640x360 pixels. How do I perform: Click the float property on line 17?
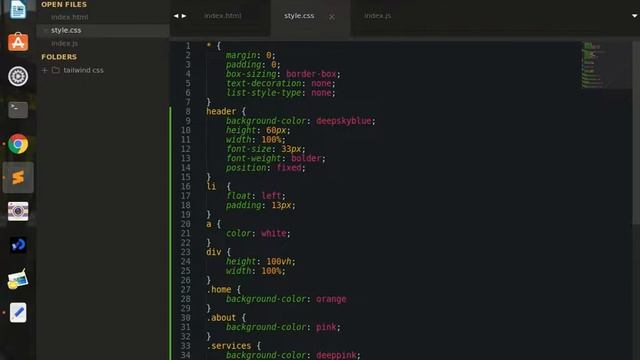238,196
